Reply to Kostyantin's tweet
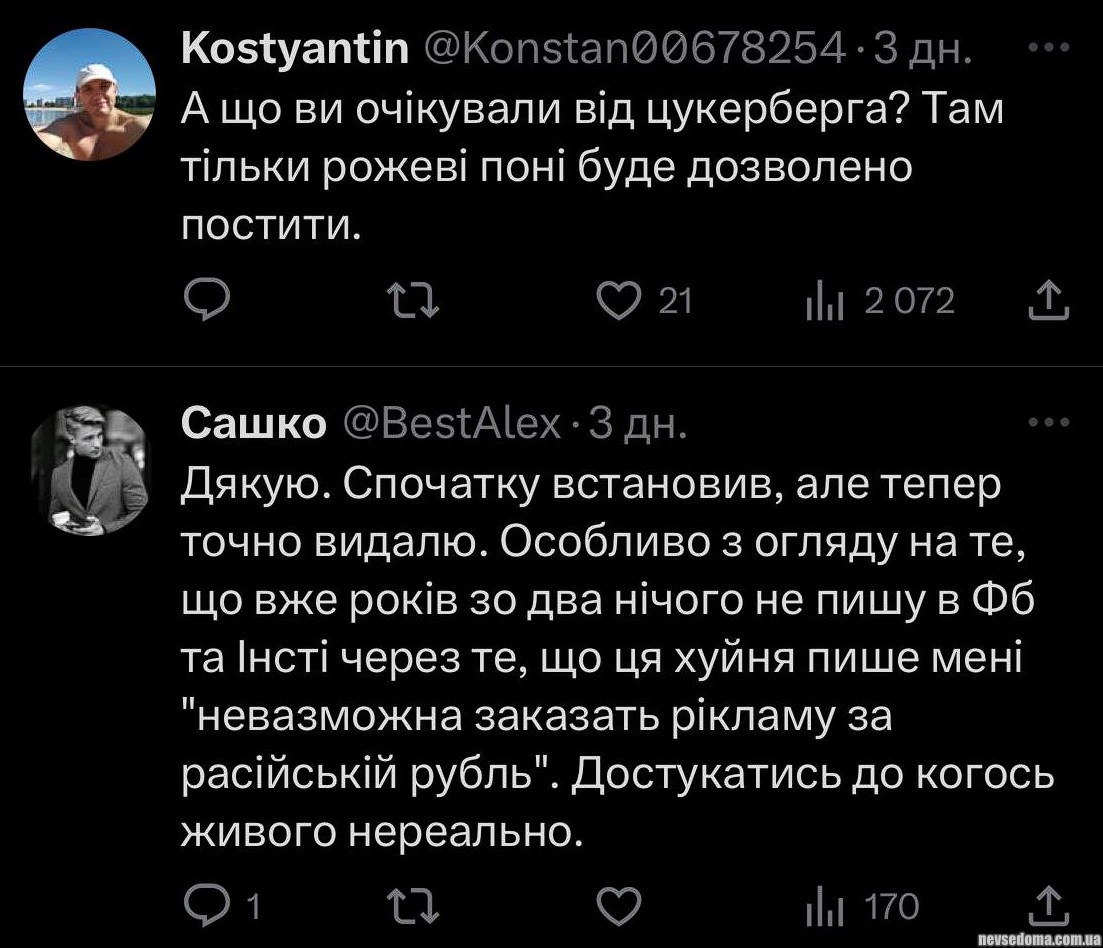Image resolution: width=1103 pixels, height=948 pixels. [209, 300]
